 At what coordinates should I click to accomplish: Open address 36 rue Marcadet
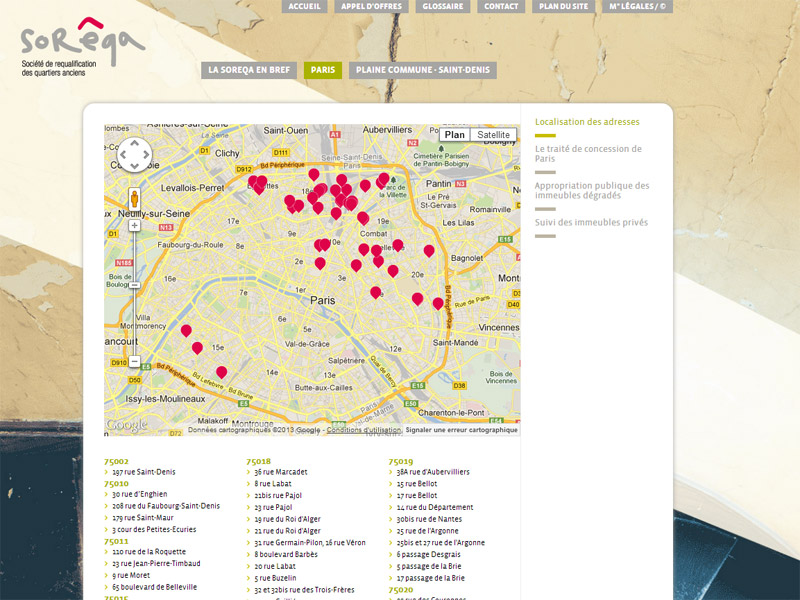coord(281,472)
